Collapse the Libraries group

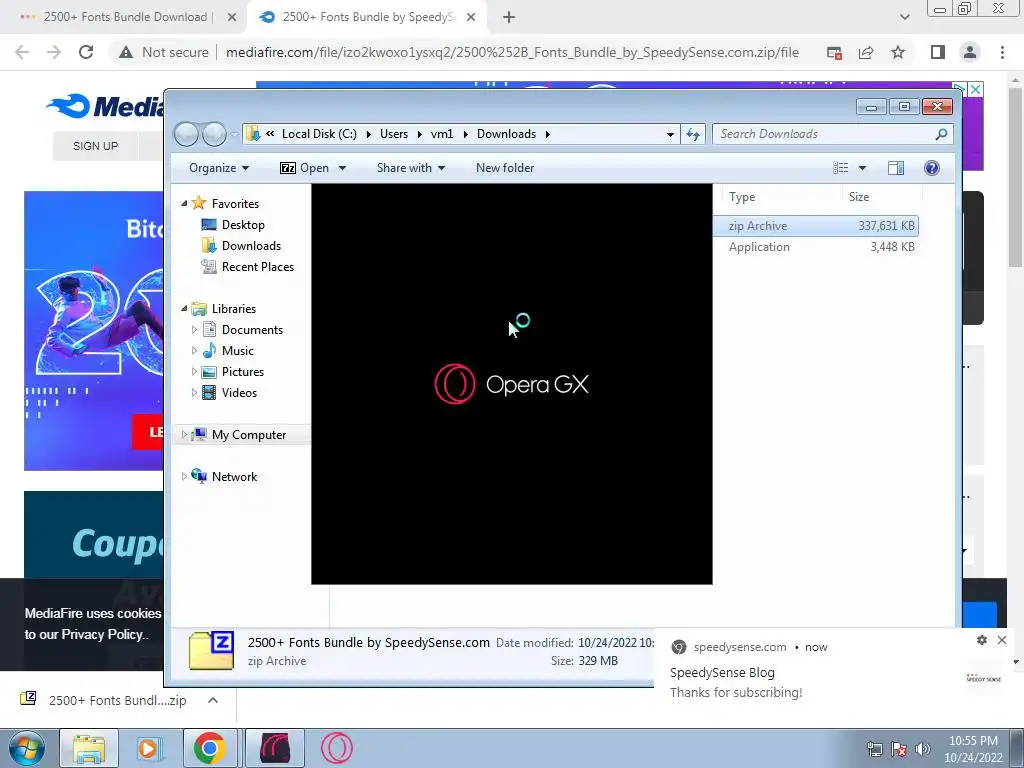184,308
